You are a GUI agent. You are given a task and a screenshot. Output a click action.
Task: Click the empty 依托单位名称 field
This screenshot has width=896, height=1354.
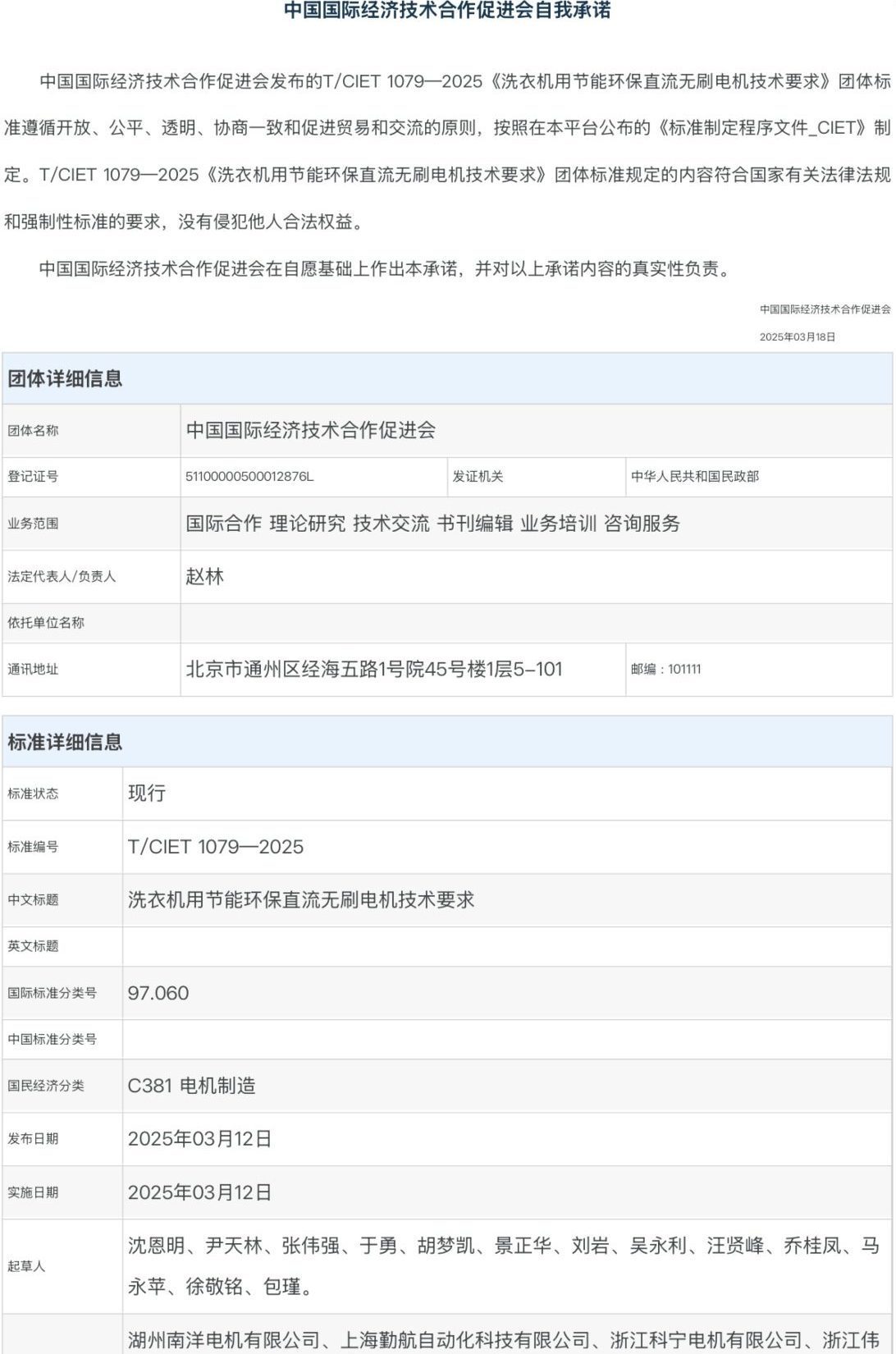pyautogui.click(x=535, y=623)
